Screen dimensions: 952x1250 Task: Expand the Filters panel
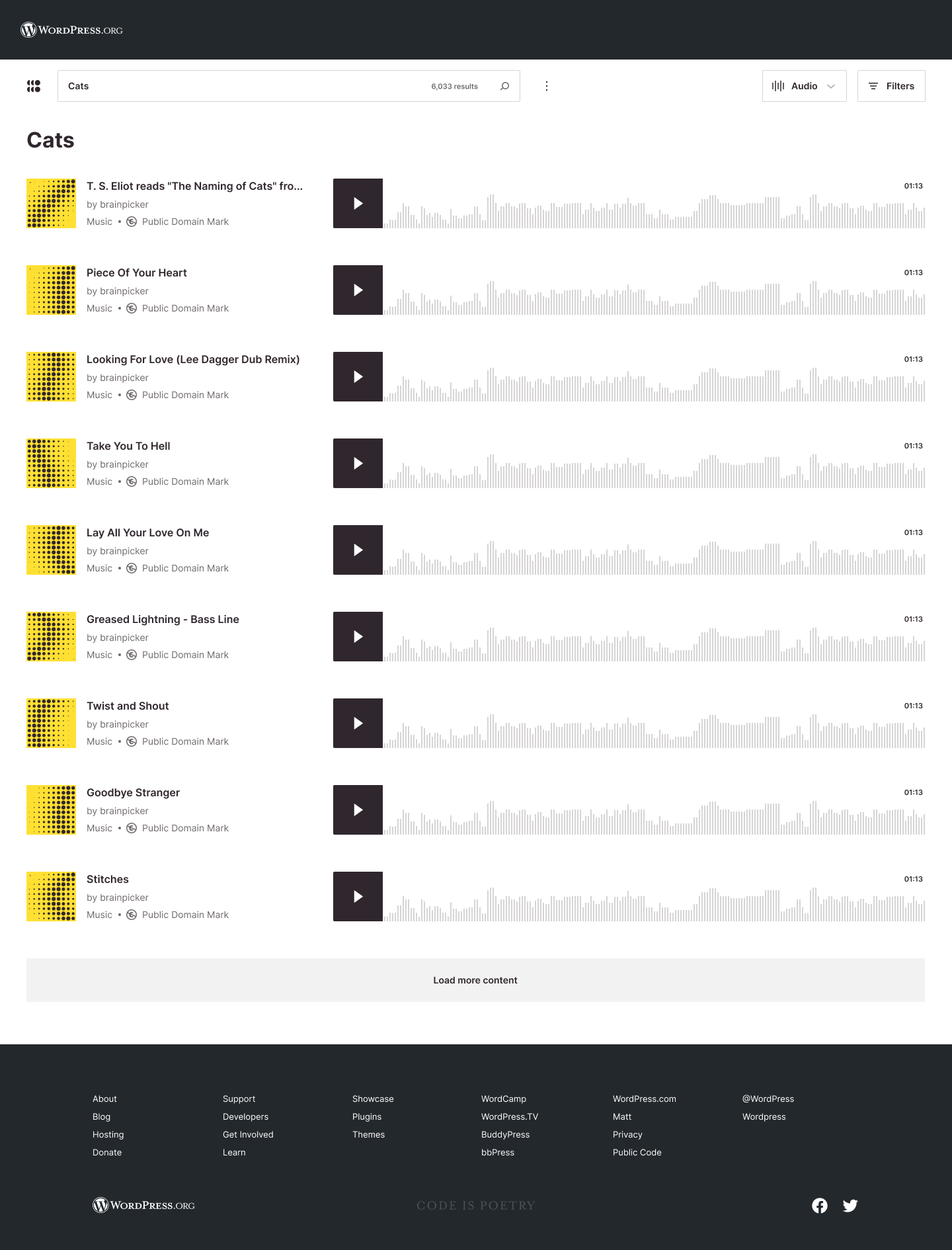tap(891, 86)
